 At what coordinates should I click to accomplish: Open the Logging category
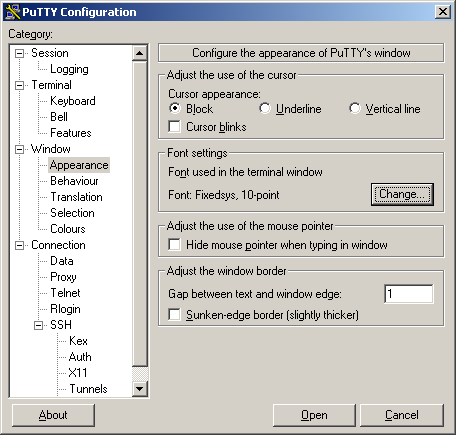[x=69, y=69]
